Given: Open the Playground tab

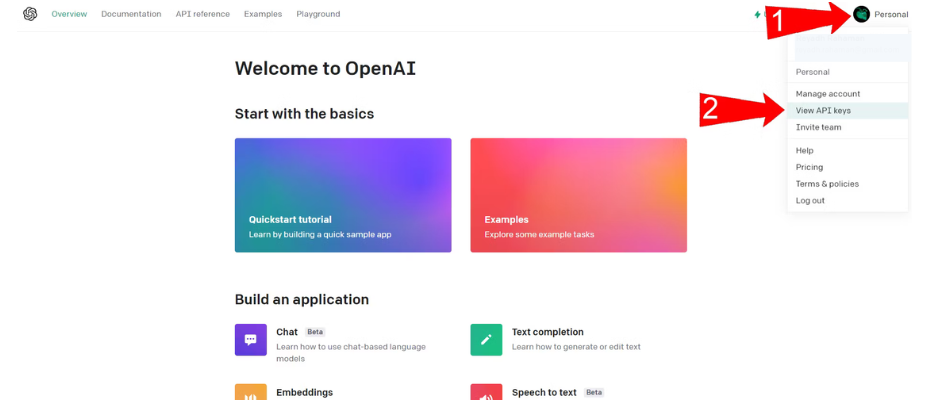Looking at the screenshot, I should click(x=318, y=14).
